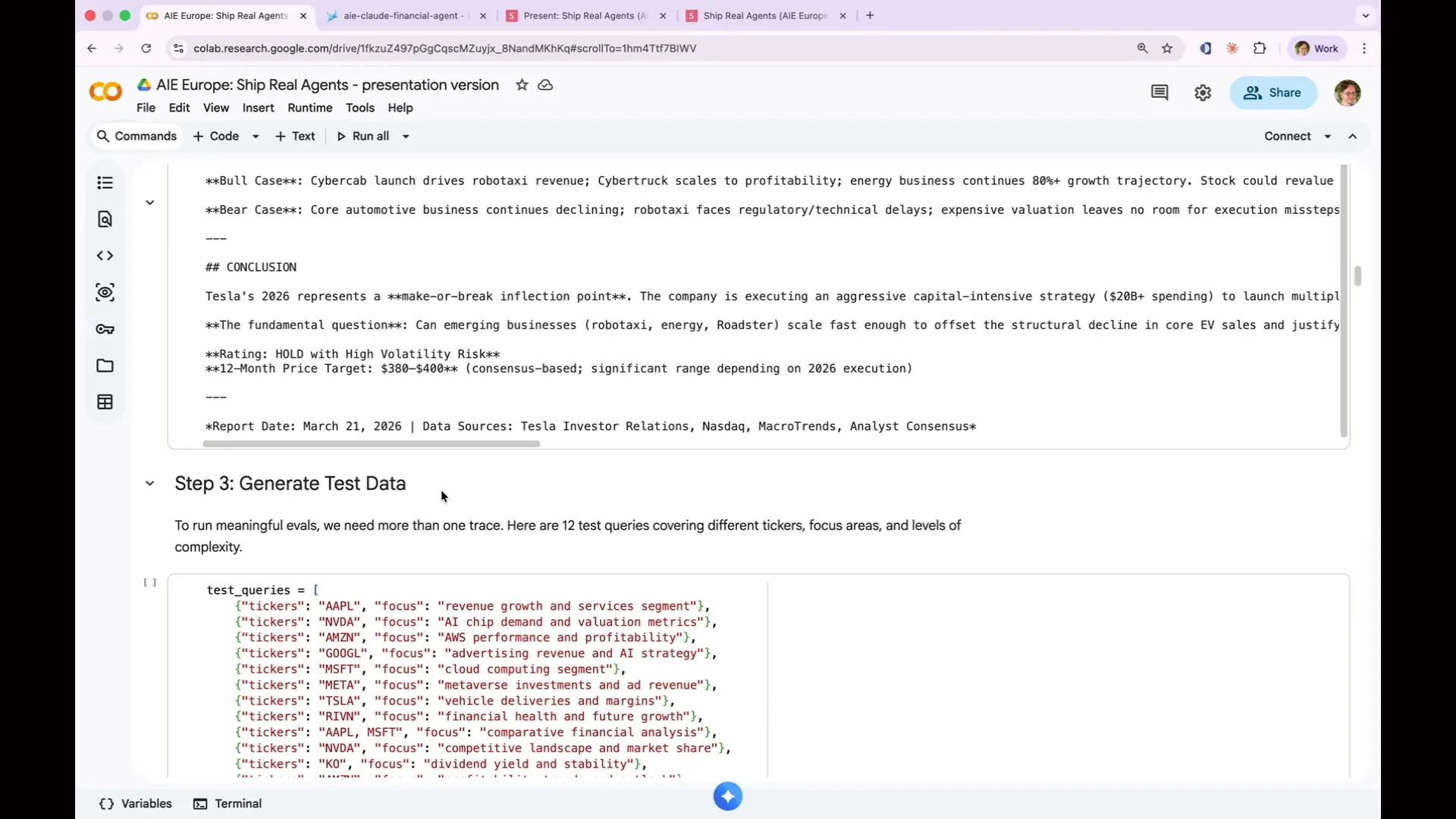Switch to the aie-claude-financial-agent tab
The image size is (1456, 819).
point(406,15)
